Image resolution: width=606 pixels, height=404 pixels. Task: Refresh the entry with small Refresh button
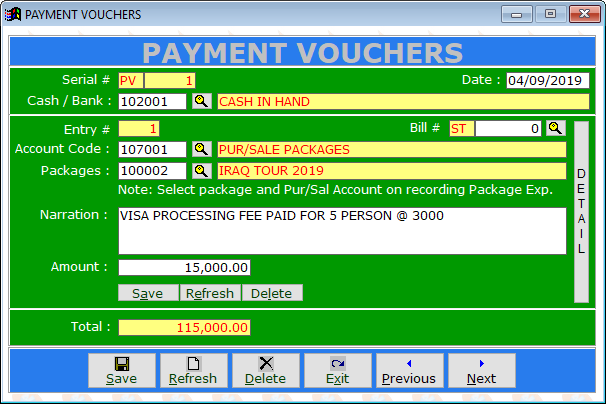210,293
